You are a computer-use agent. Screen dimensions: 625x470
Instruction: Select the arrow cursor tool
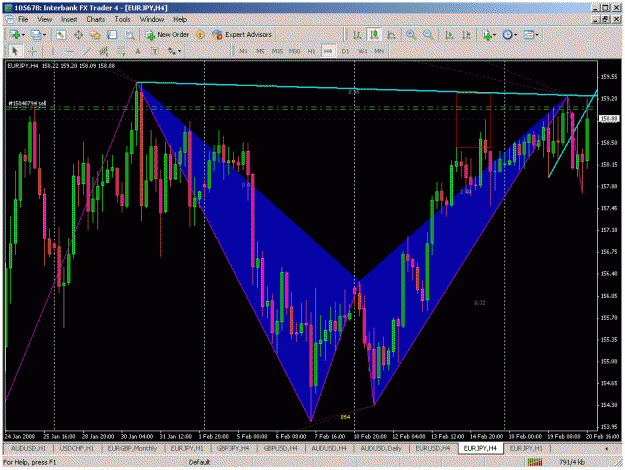tap(15, 51)
